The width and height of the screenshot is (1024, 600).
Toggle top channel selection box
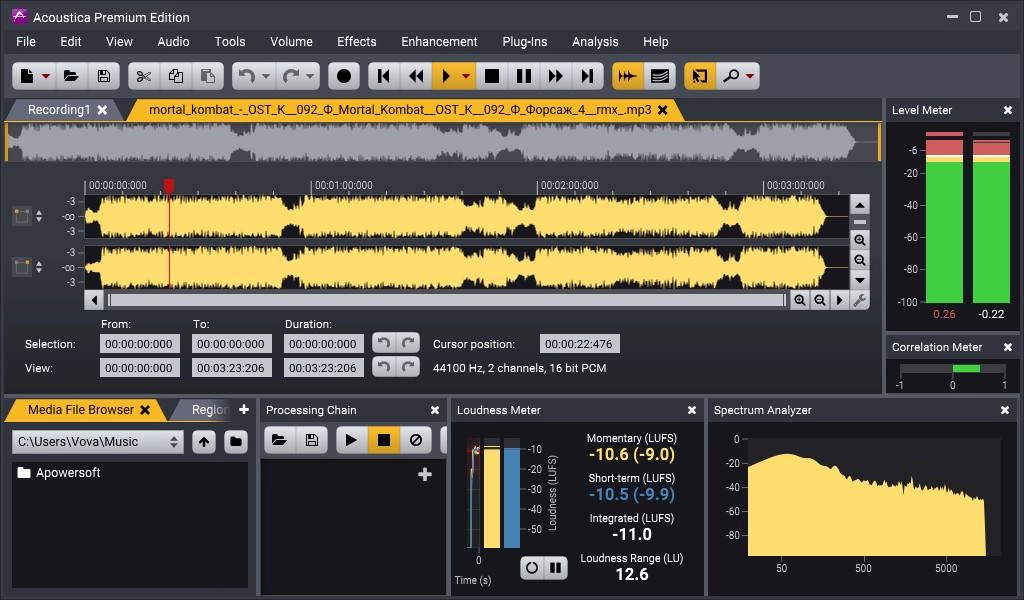22,216
